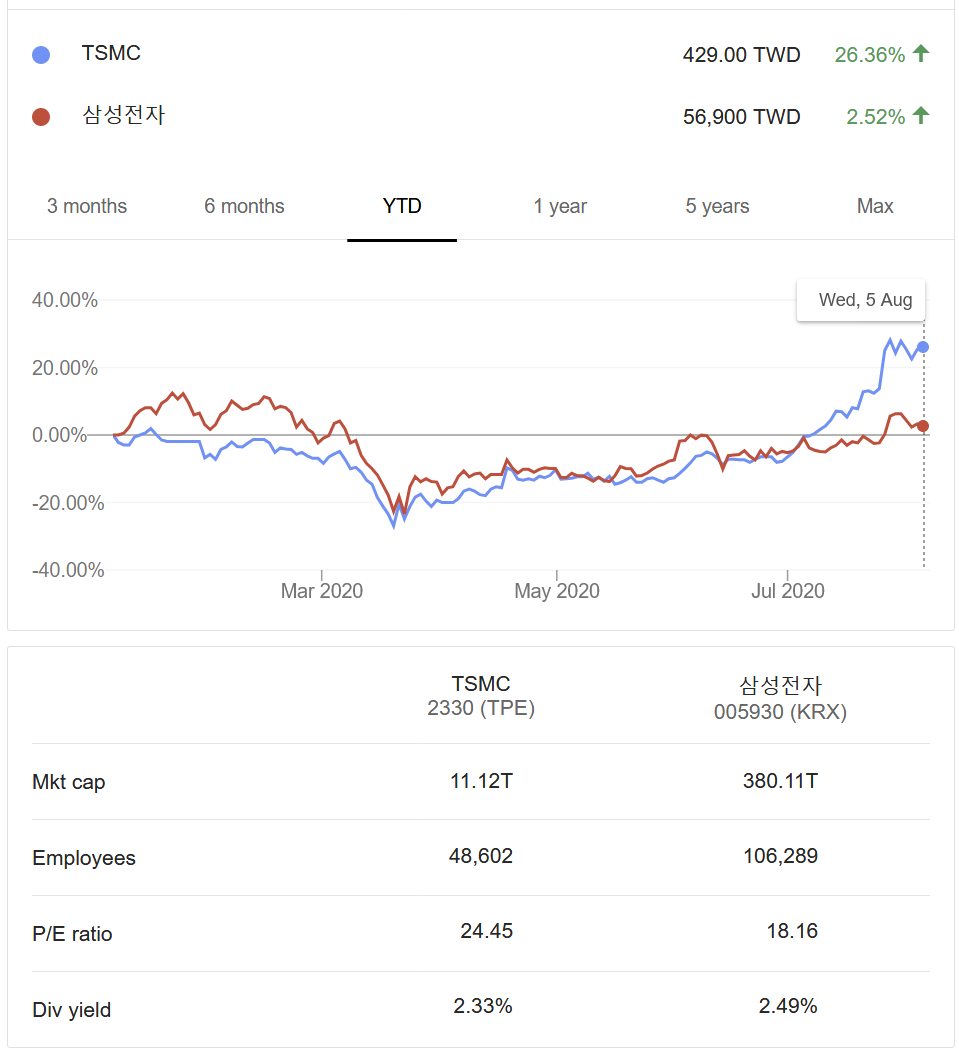
Task: Switch to the 3 months range tab
Action: coord(87,206)
